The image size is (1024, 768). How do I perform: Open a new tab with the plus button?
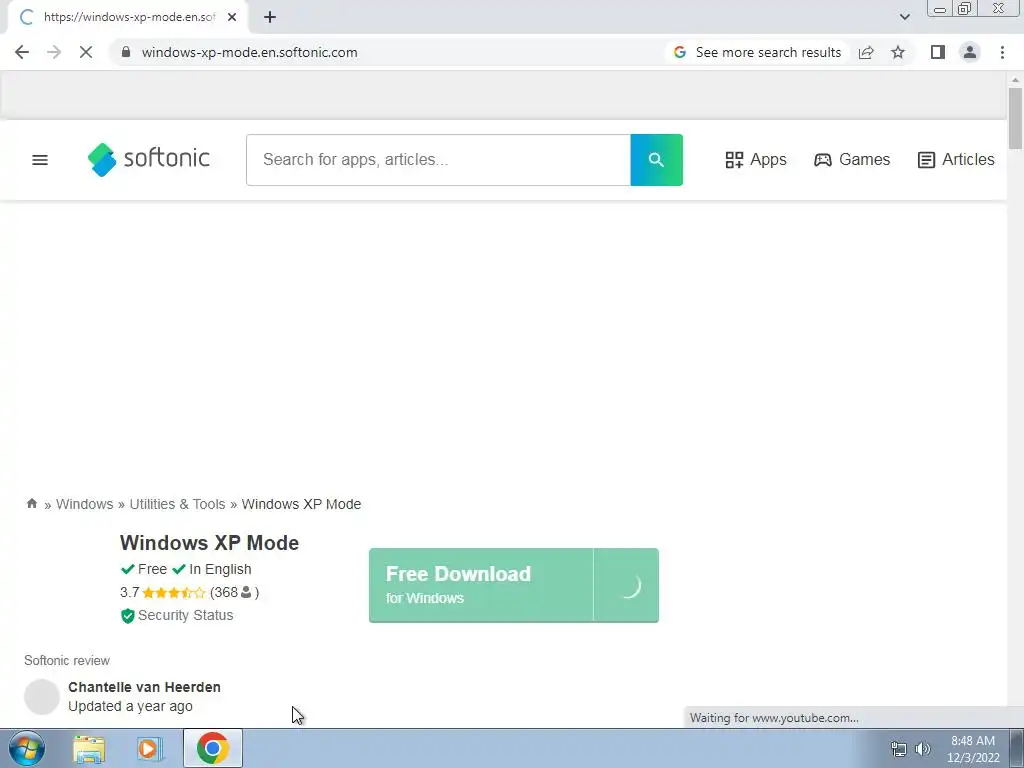270,17
